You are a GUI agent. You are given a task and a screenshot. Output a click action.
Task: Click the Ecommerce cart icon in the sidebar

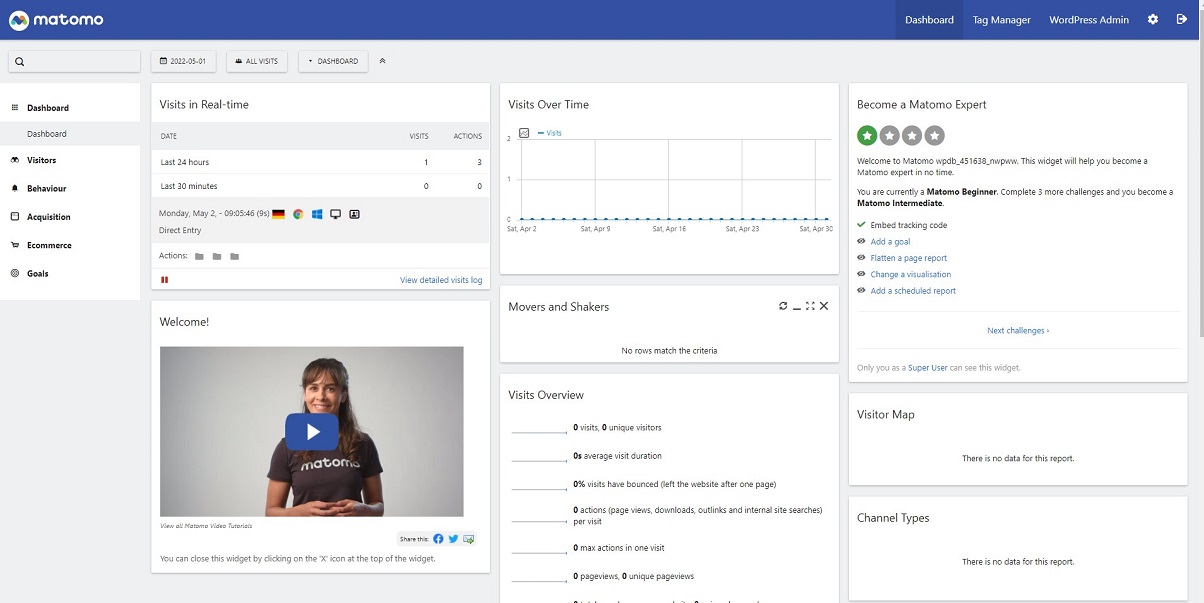pyautogui.click(x=15, y=245)
